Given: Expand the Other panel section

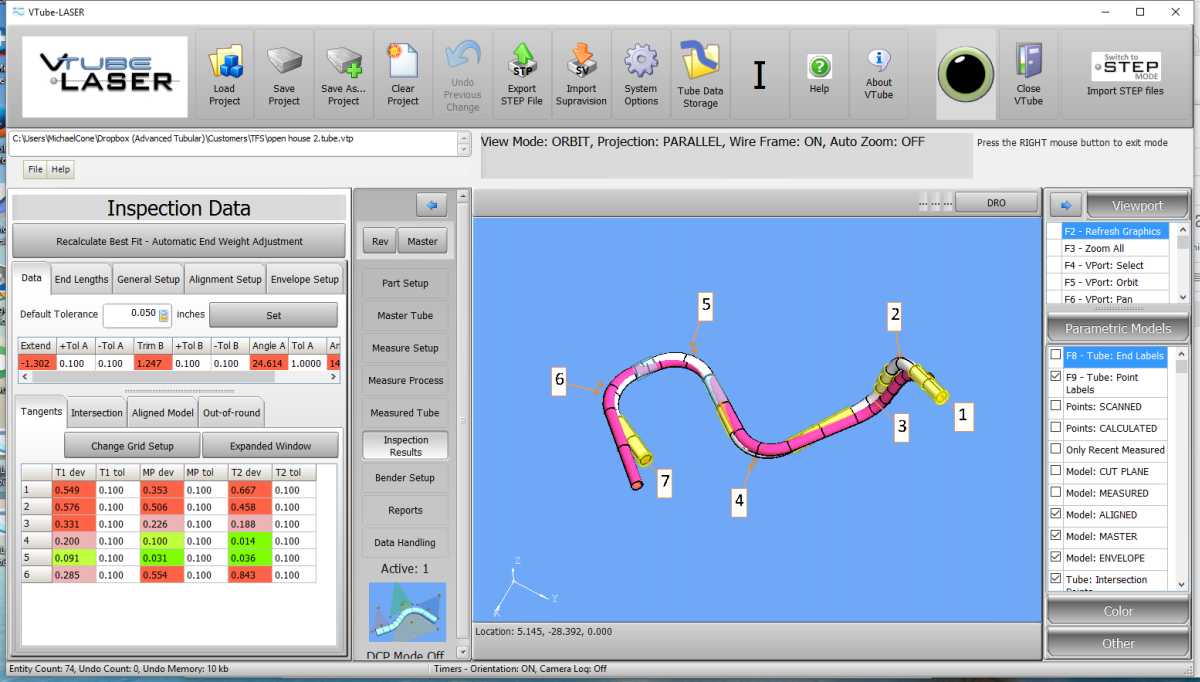Looking at the screenshot, I should coord(1117,643).
